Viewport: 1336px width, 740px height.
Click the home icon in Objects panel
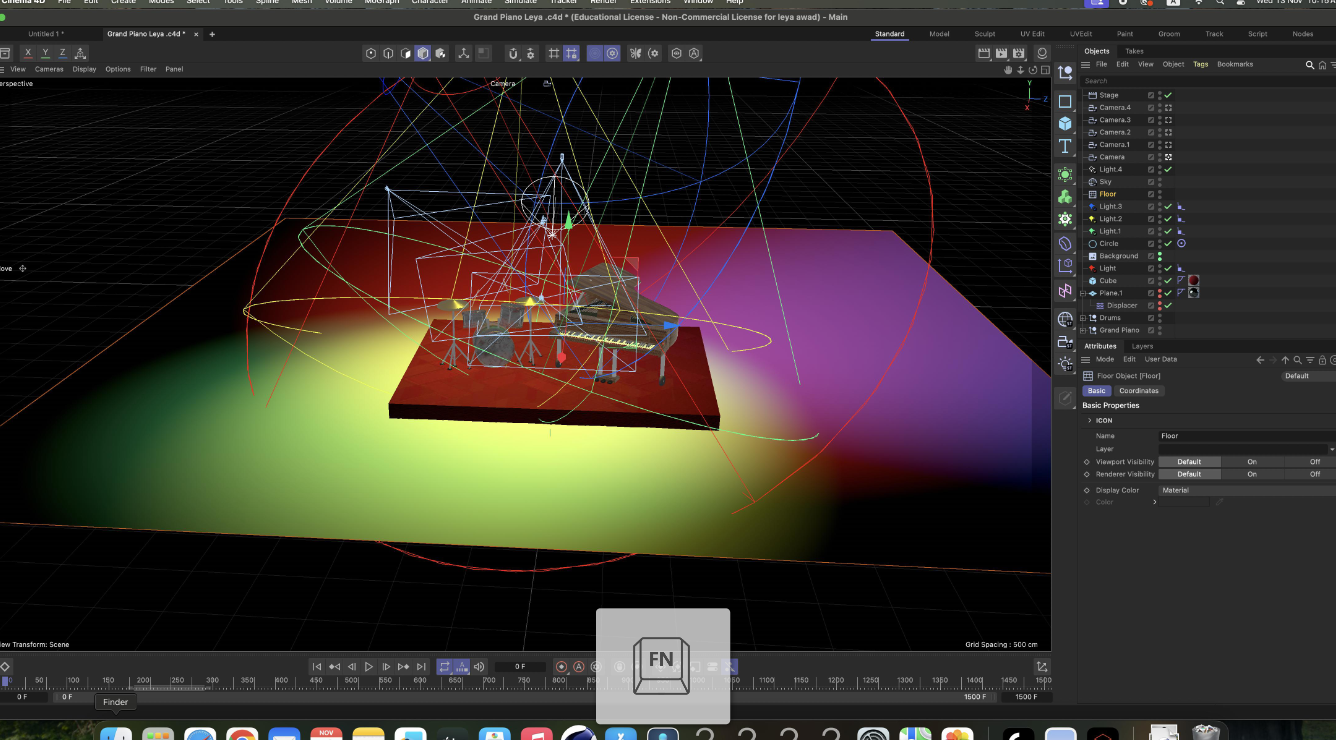pyautogui.click(x=1322, y=65)
